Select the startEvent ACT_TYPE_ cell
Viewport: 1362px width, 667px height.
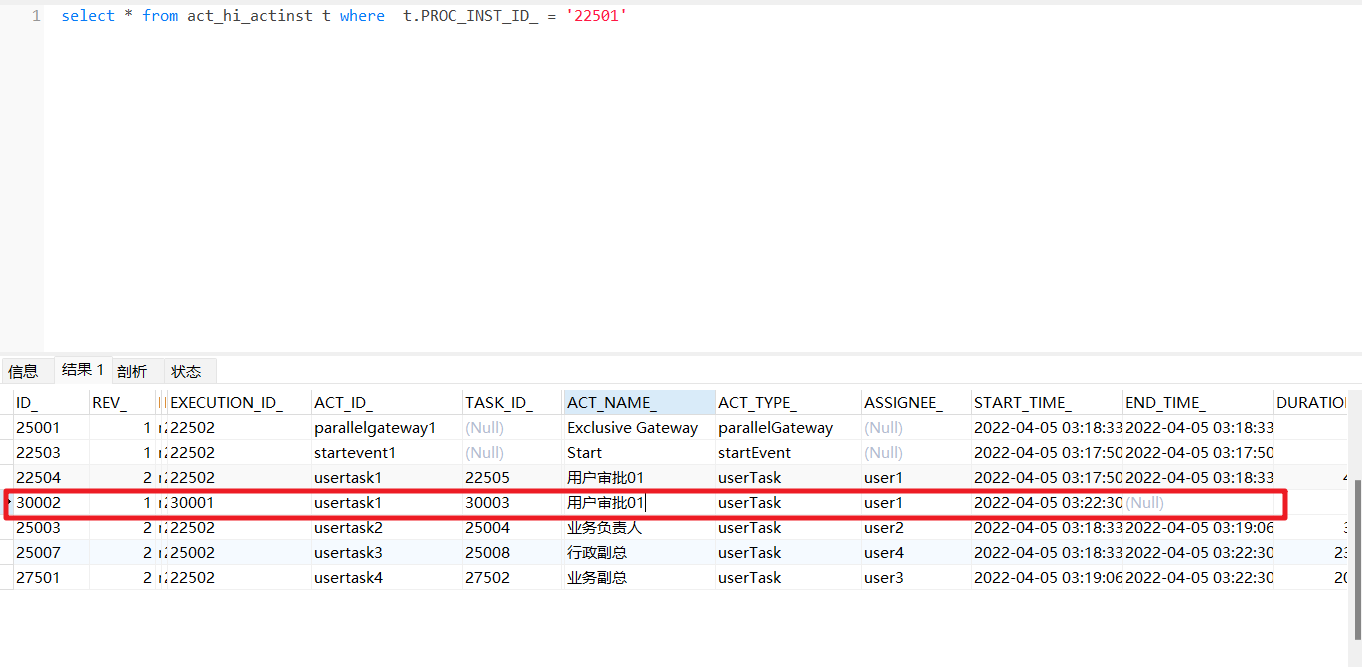754,452
